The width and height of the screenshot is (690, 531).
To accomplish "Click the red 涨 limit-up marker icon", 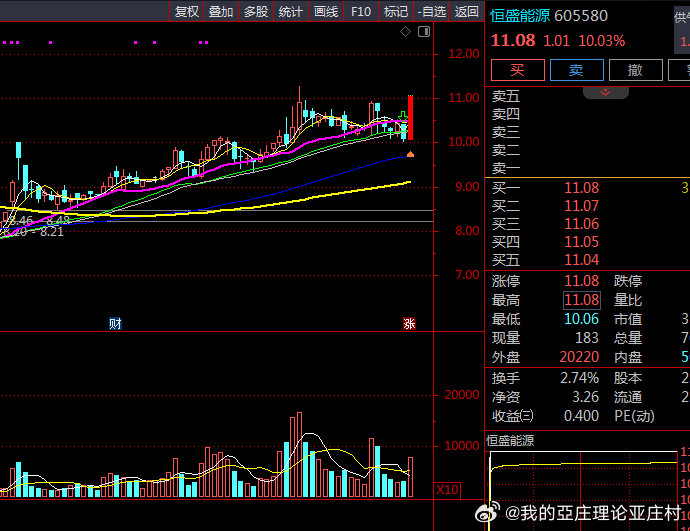I will click(408, 323).
